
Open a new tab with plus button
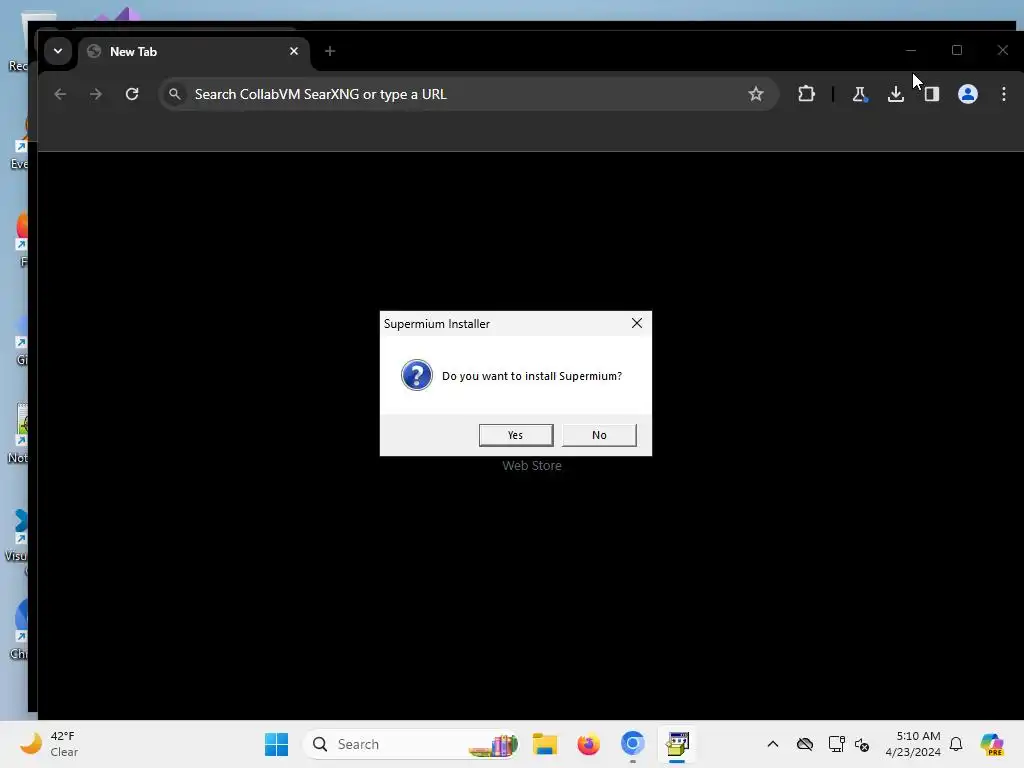pos(330,51)
